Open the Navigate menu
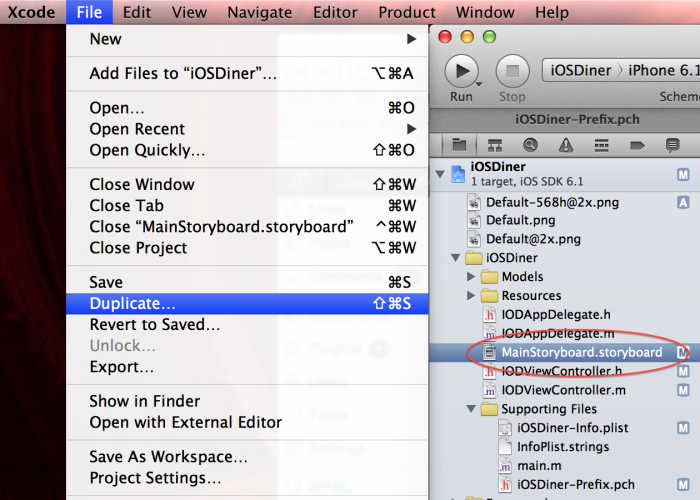Image resolution: width=700 pixels, height=500 pixels. pos(260,12)
